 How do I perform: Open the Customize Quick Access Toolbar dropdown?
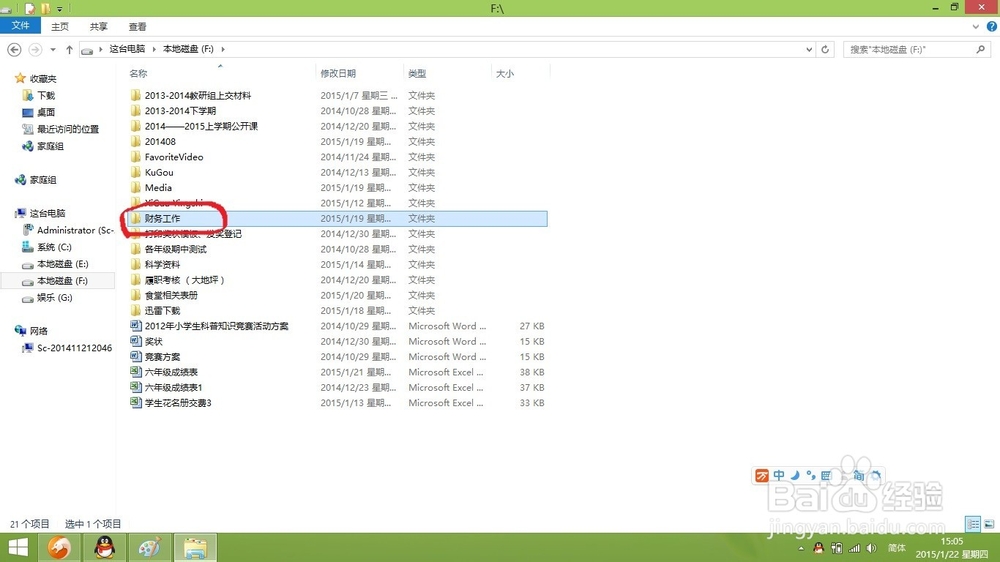pyautogui.click(x=59, y=9)
